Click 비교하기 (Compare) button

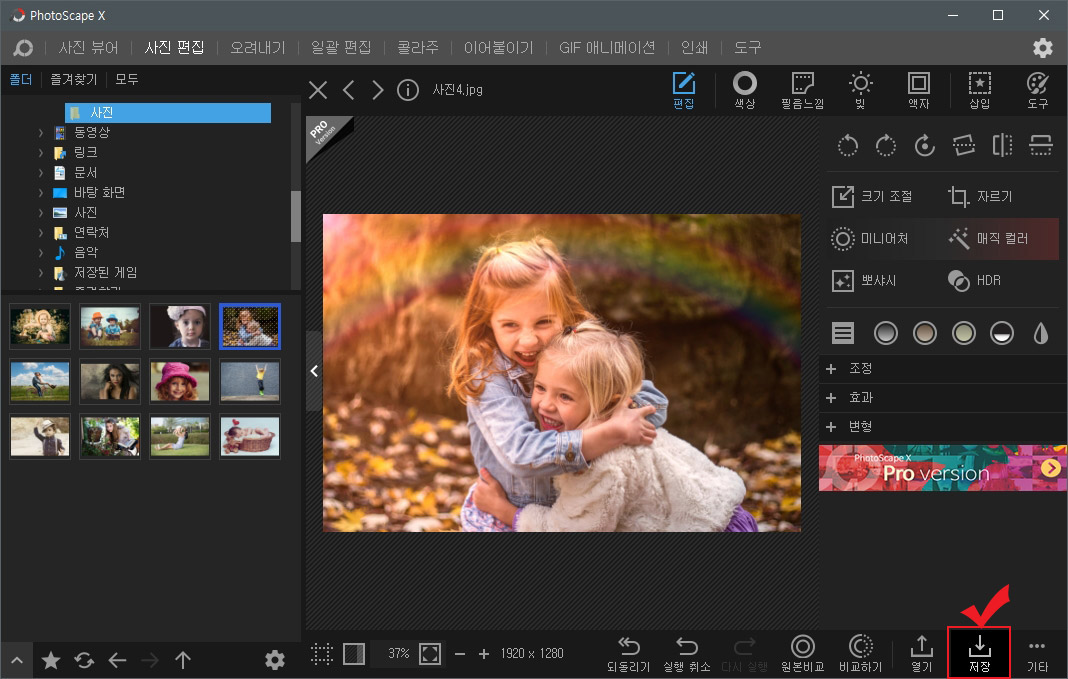tap(861, 653)
